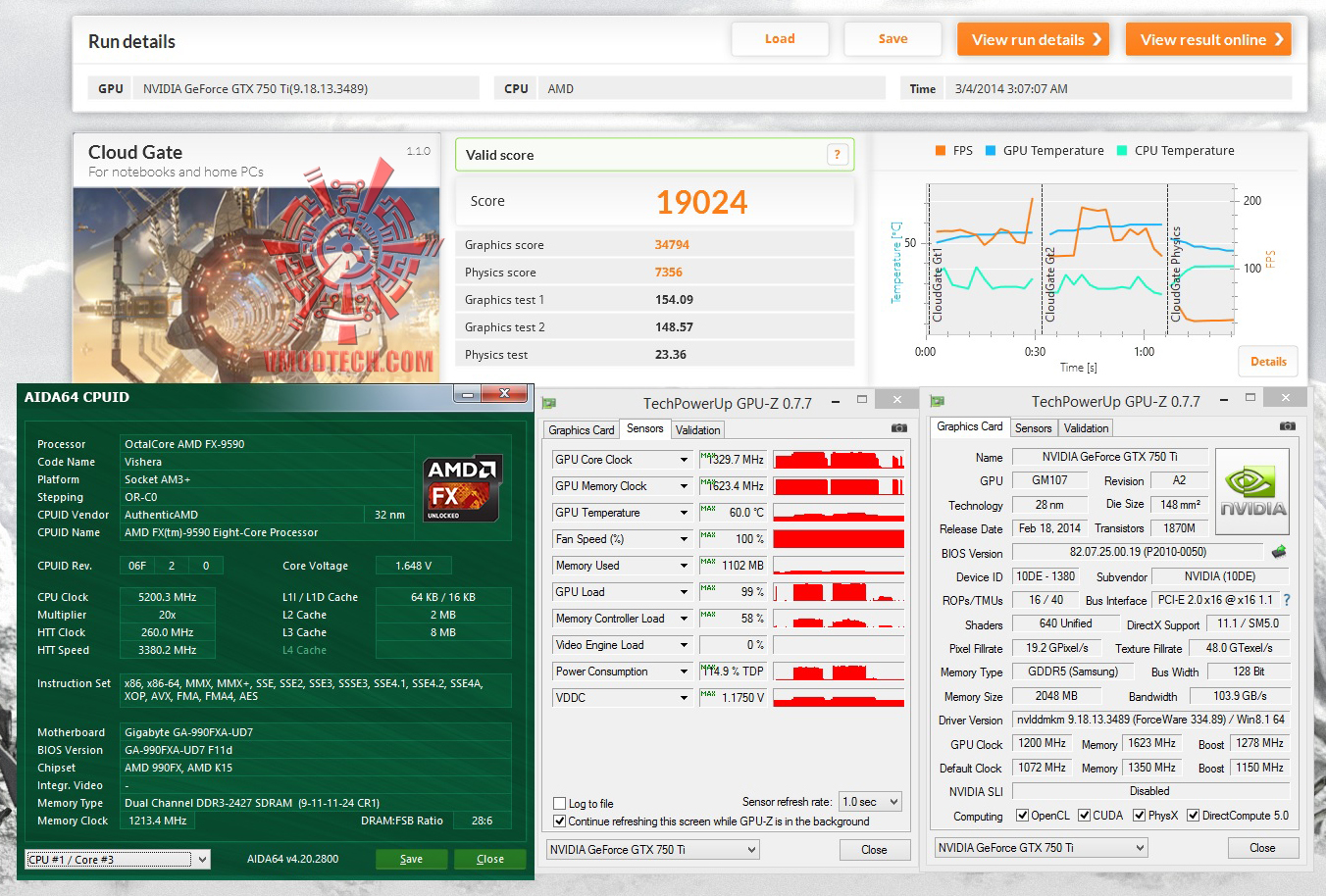This screenshot has width=1326, height=896.
Task: Click the blue GPU Temperature legend swatch
Action: coord(991,151)
